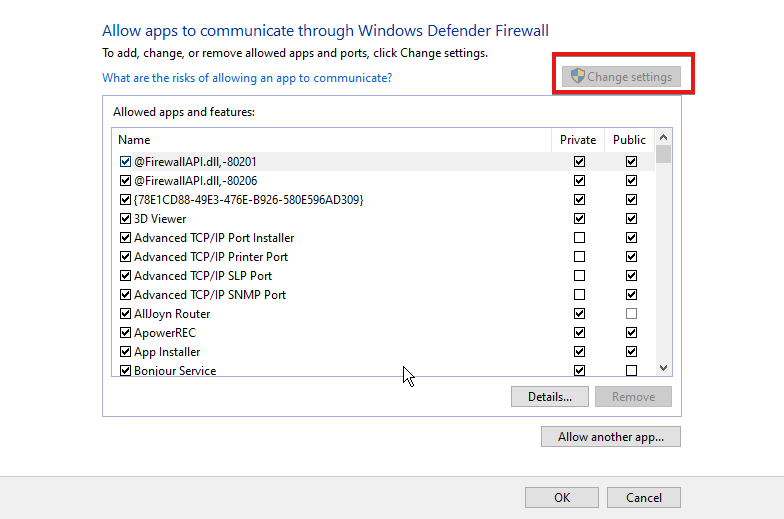Toggle Private checkbox for @FirewallAPI.dll,-80206
This screenshot has width=784, height=519.
point(579,180)
